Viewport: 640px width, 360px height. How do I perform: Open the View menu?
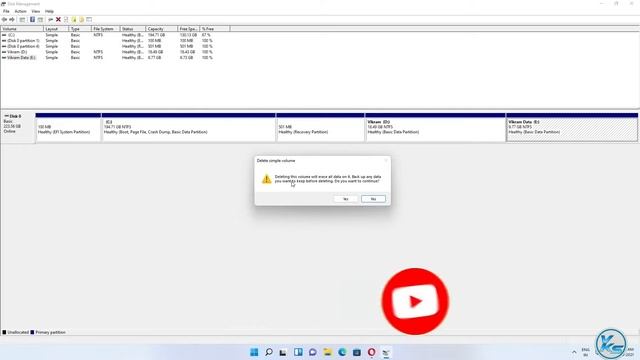36,11
